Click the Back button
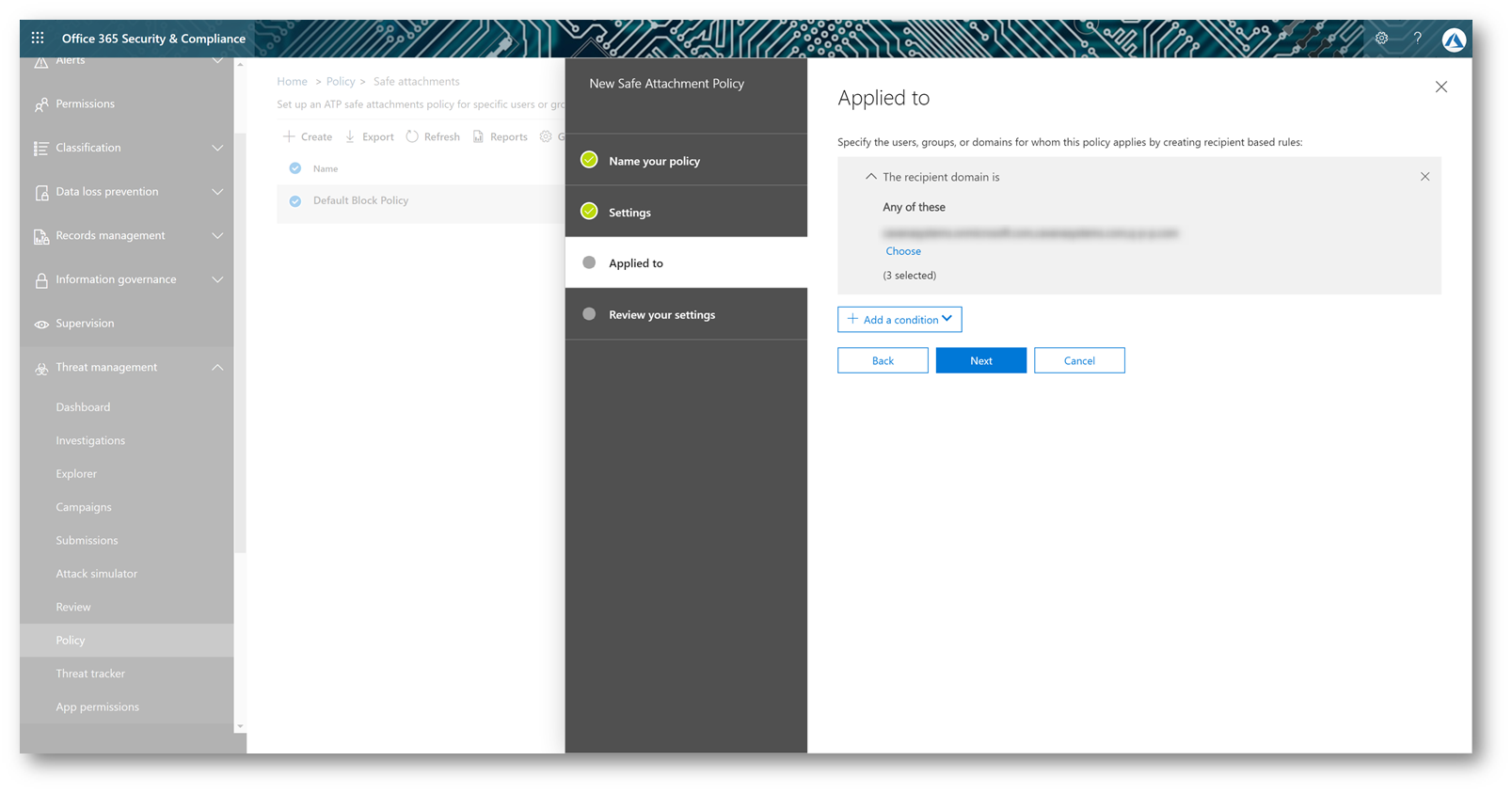The image size is (1512, 793). (883, 360)
